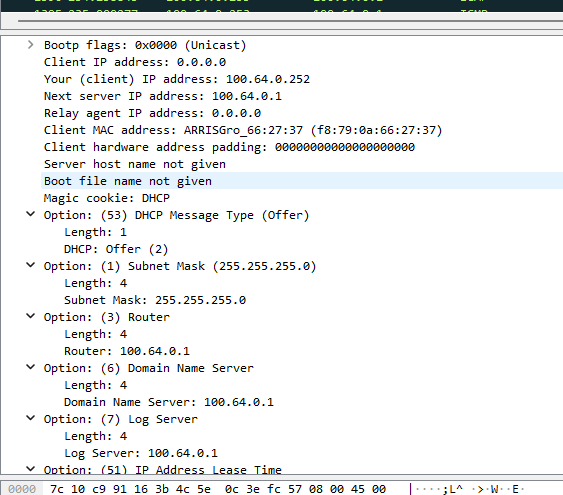Viewport: 563px width, 495px height.
Task: Collapse Option (7) Log Server
Action: (x=31, y=418)
